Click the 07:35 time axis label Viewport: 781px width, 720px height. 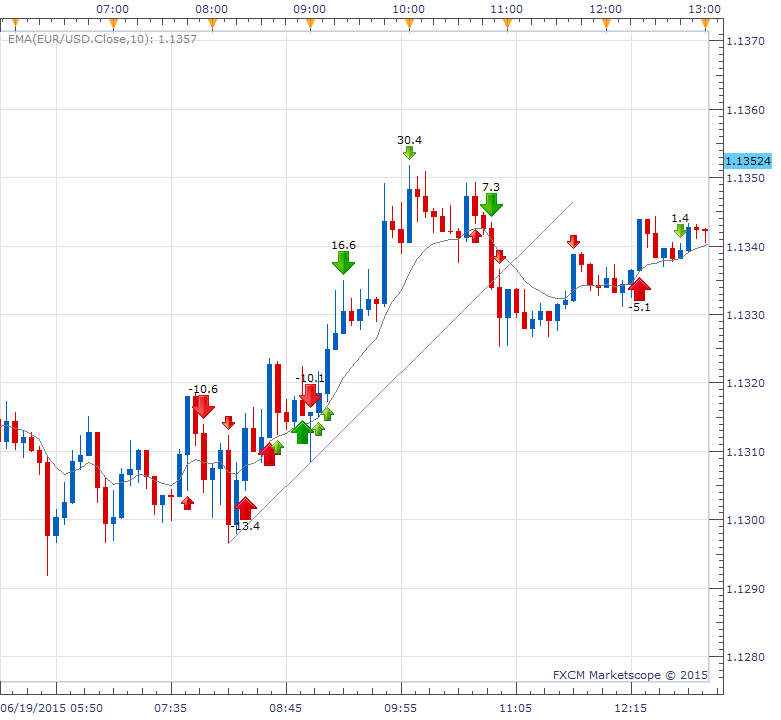click(x=170, y=708)
